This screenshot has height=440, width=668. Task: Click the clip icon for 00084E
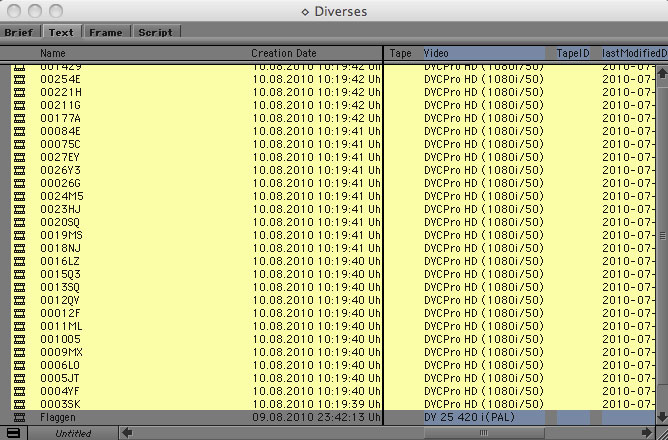pos(19,131)
